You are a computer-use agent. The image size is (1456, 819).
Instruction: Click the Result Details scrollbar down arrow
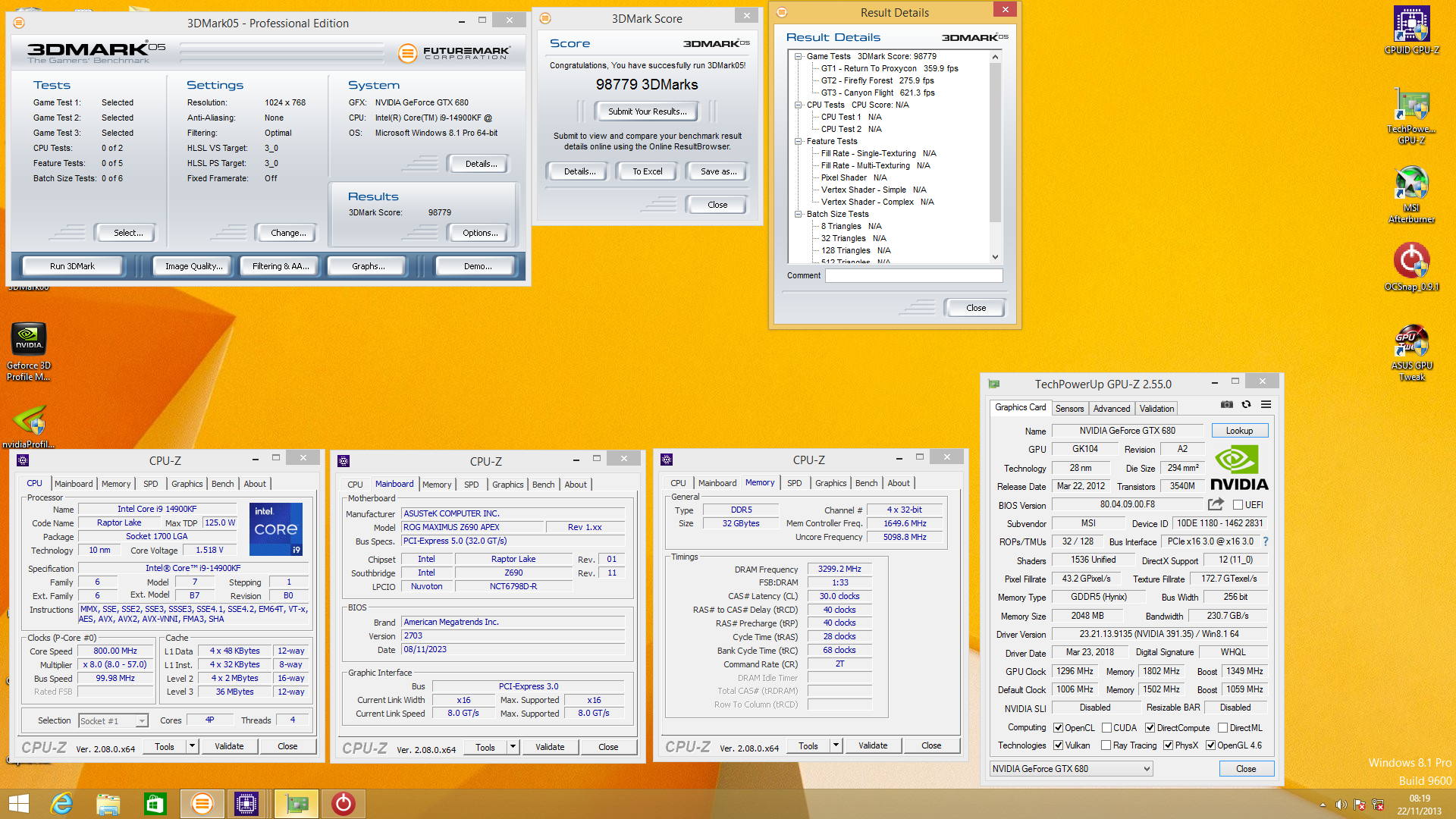996,257
